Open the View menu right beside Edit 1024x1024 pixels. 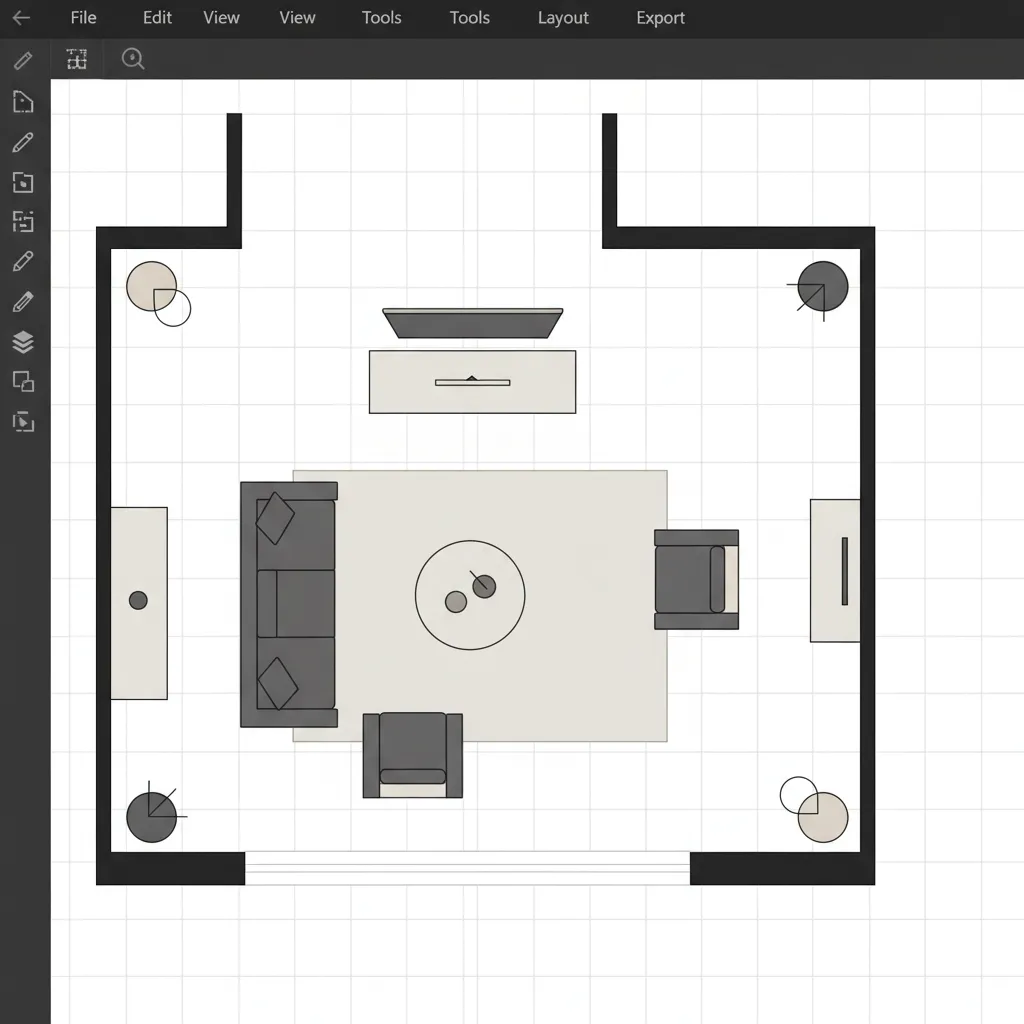221,18
